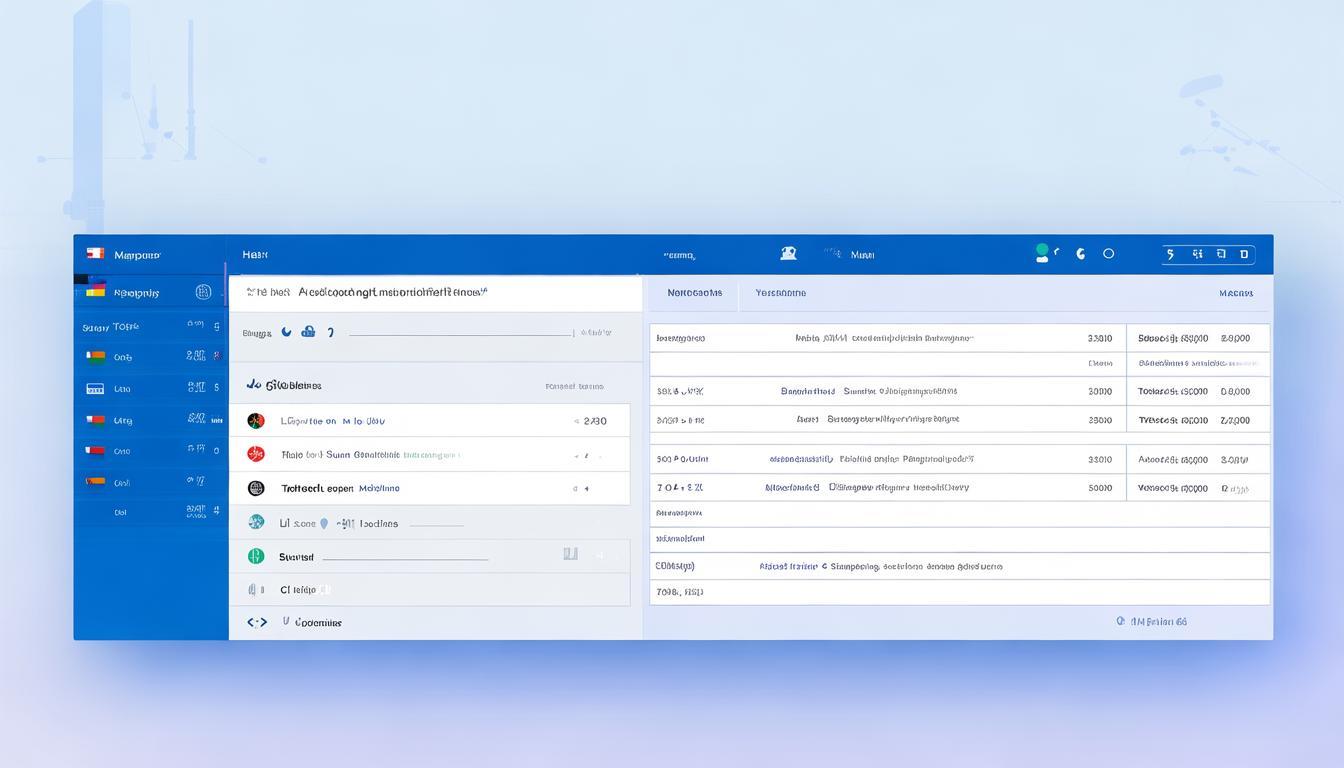Click the hollow circle icon in the top header
The height and width of the screenshot is (768, 1344).
point(1108,254)
